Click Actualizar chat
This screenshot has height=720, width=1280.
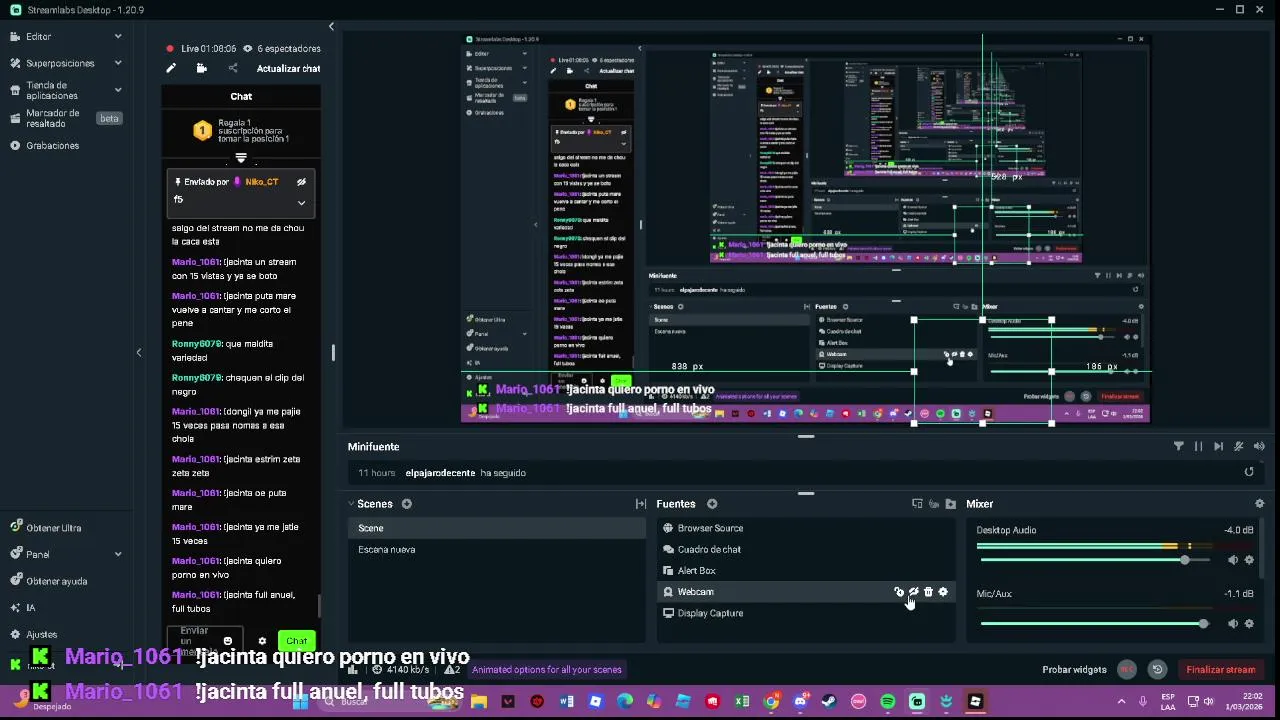coord(288,69)
